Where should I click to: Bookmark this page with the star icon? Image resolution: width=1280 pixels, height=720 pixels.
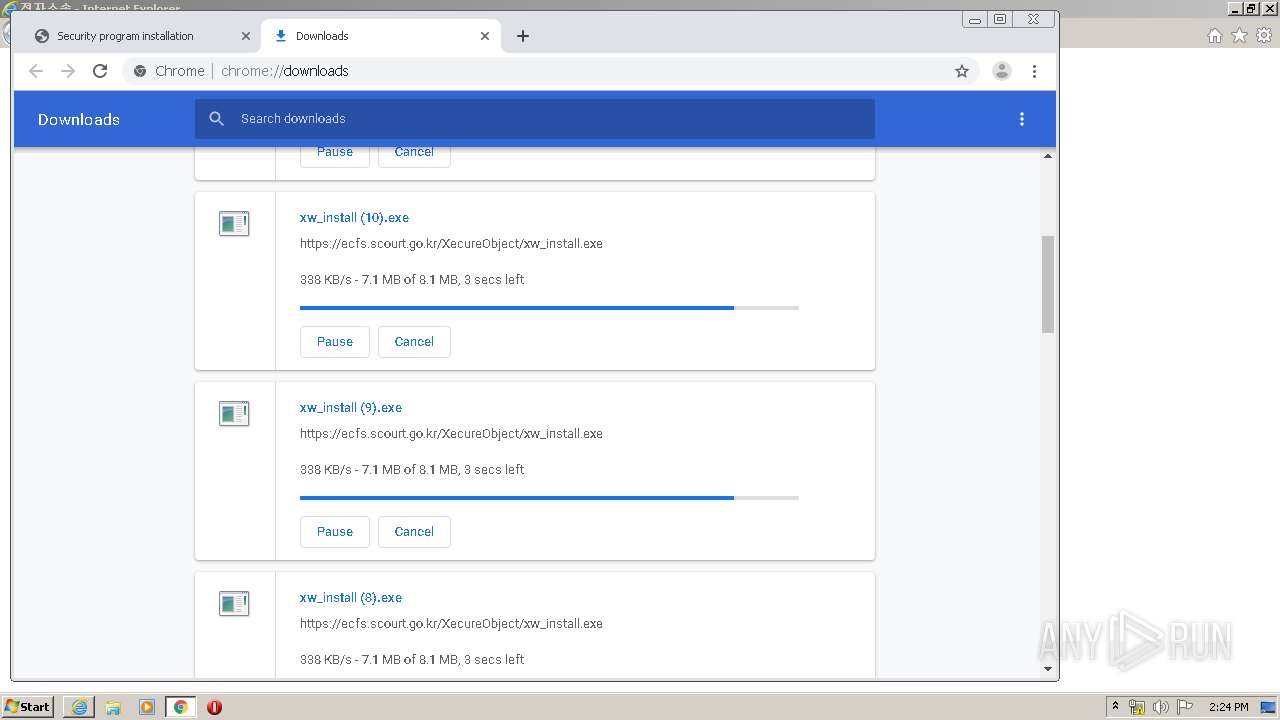click(x=962, y=71)
